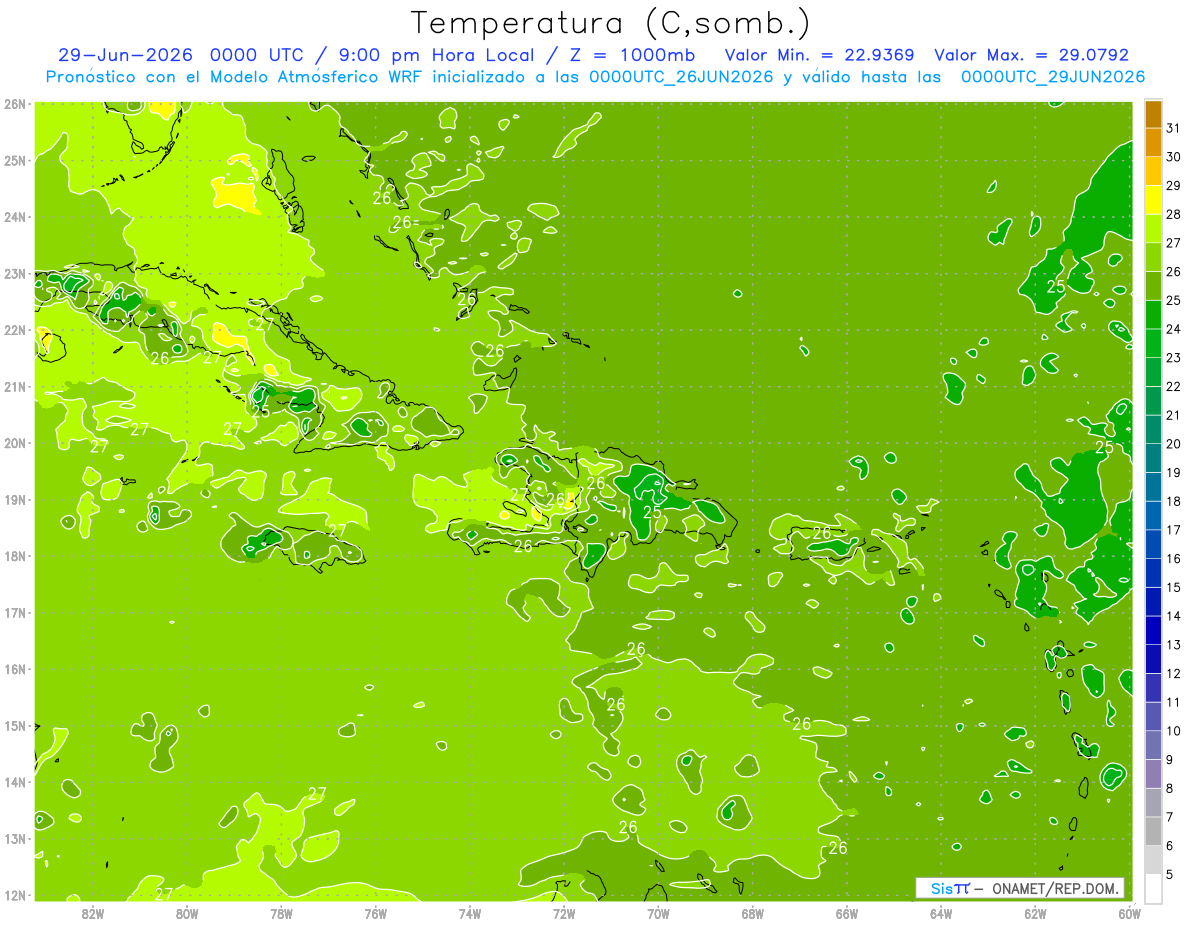
Task: Click legend value 13 on color bar
Action: [x=1174, y=644]
